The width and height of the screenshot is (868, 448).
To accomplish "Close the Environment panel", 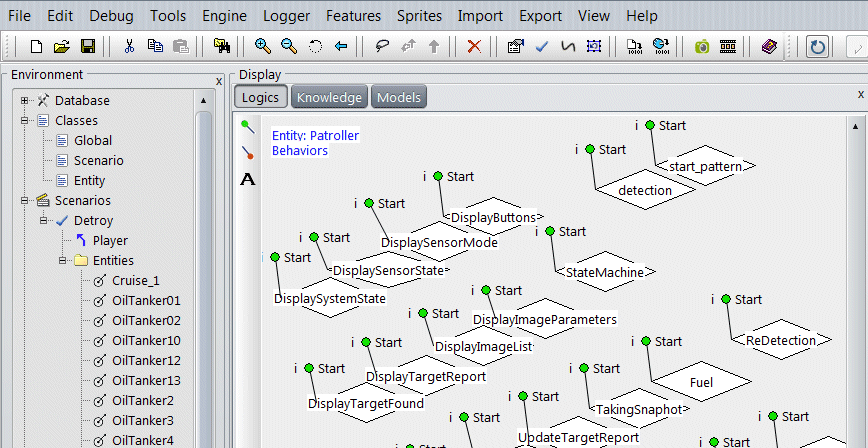I will tap(219, 81).
